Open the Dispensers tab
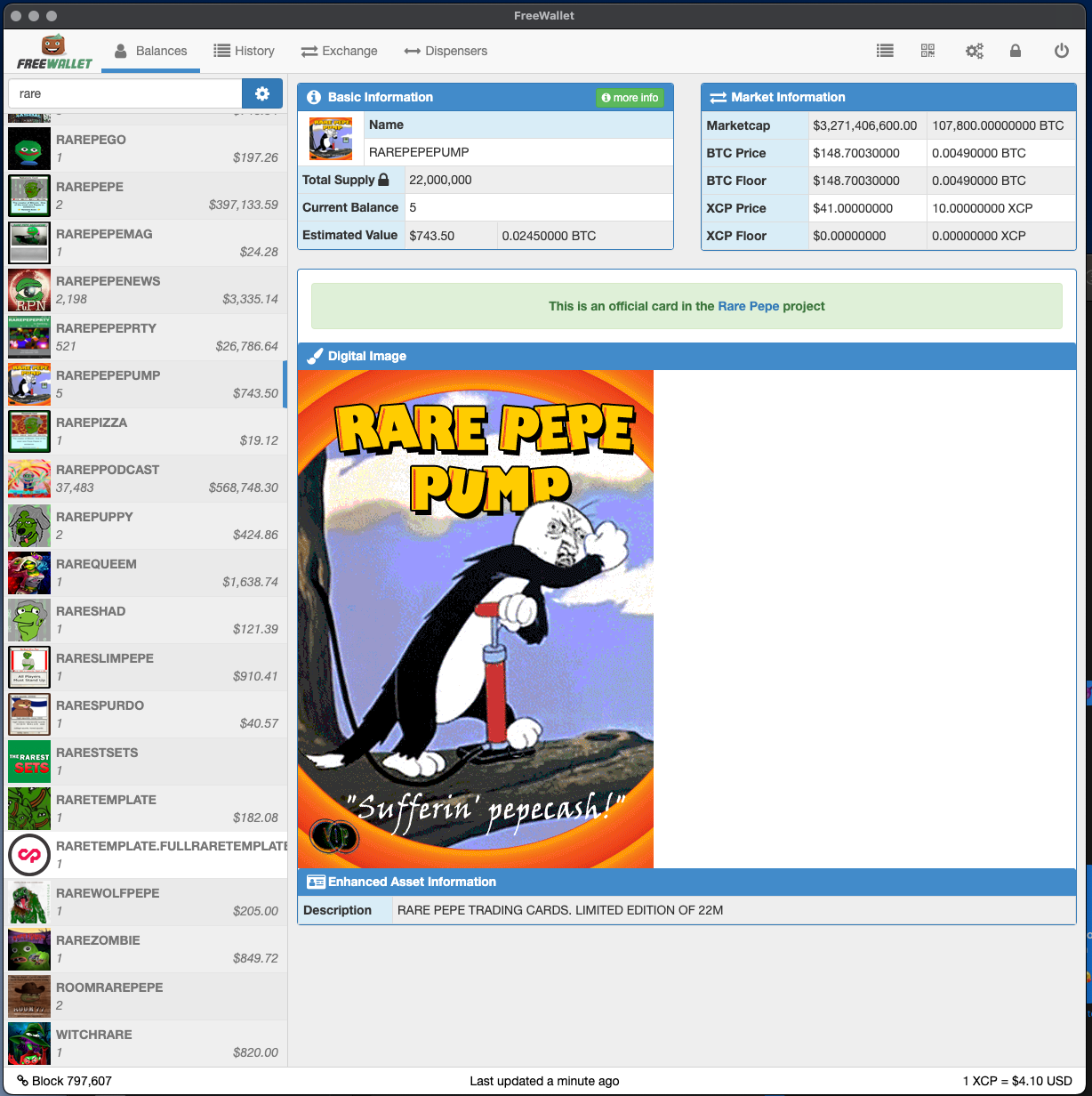 click(446, 51)
